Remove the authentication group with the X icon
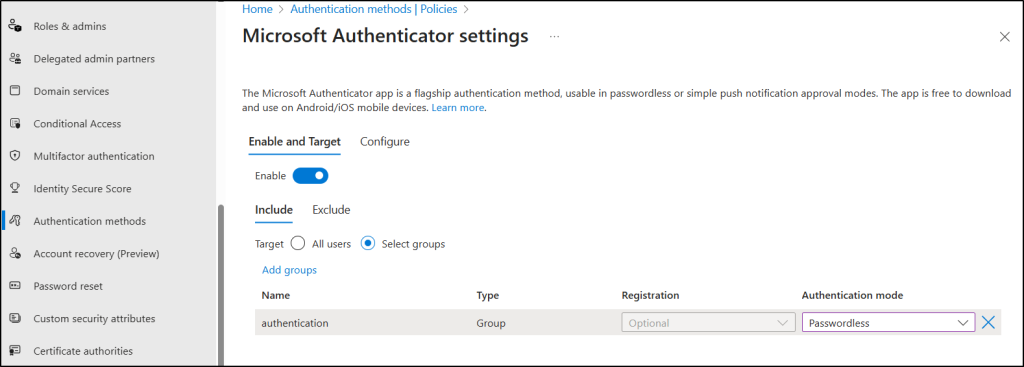Viewport: 1024px width, 367px height. [x=988, y=323]
